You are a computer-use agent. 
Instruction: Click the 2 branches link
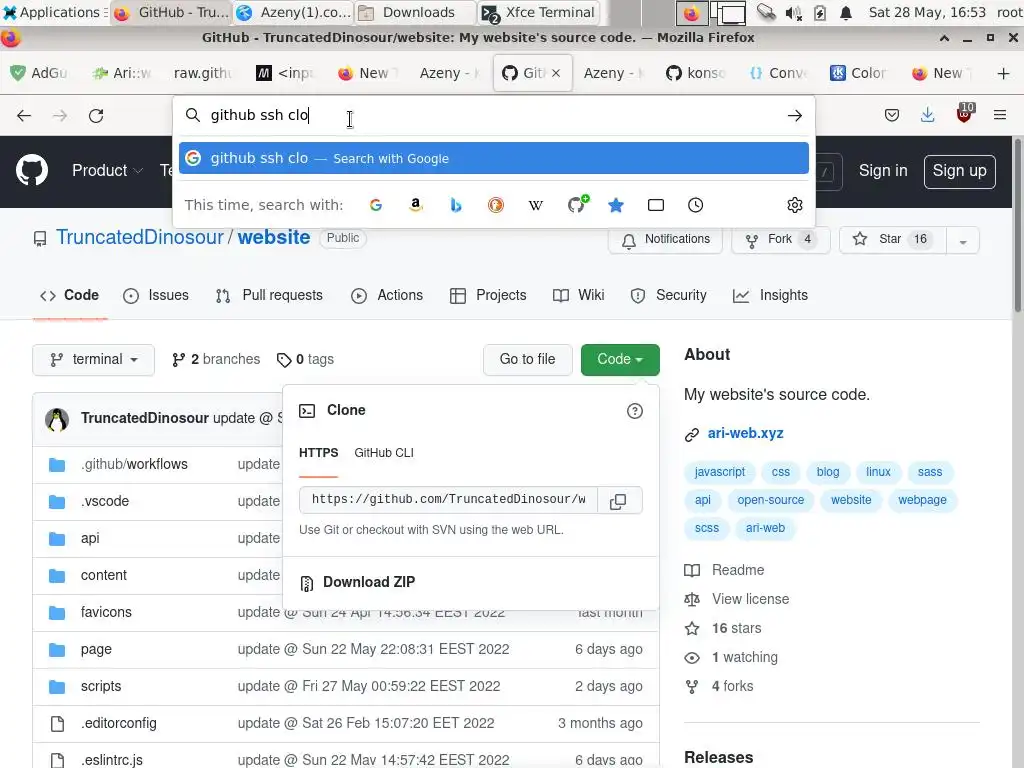[216, 360]
